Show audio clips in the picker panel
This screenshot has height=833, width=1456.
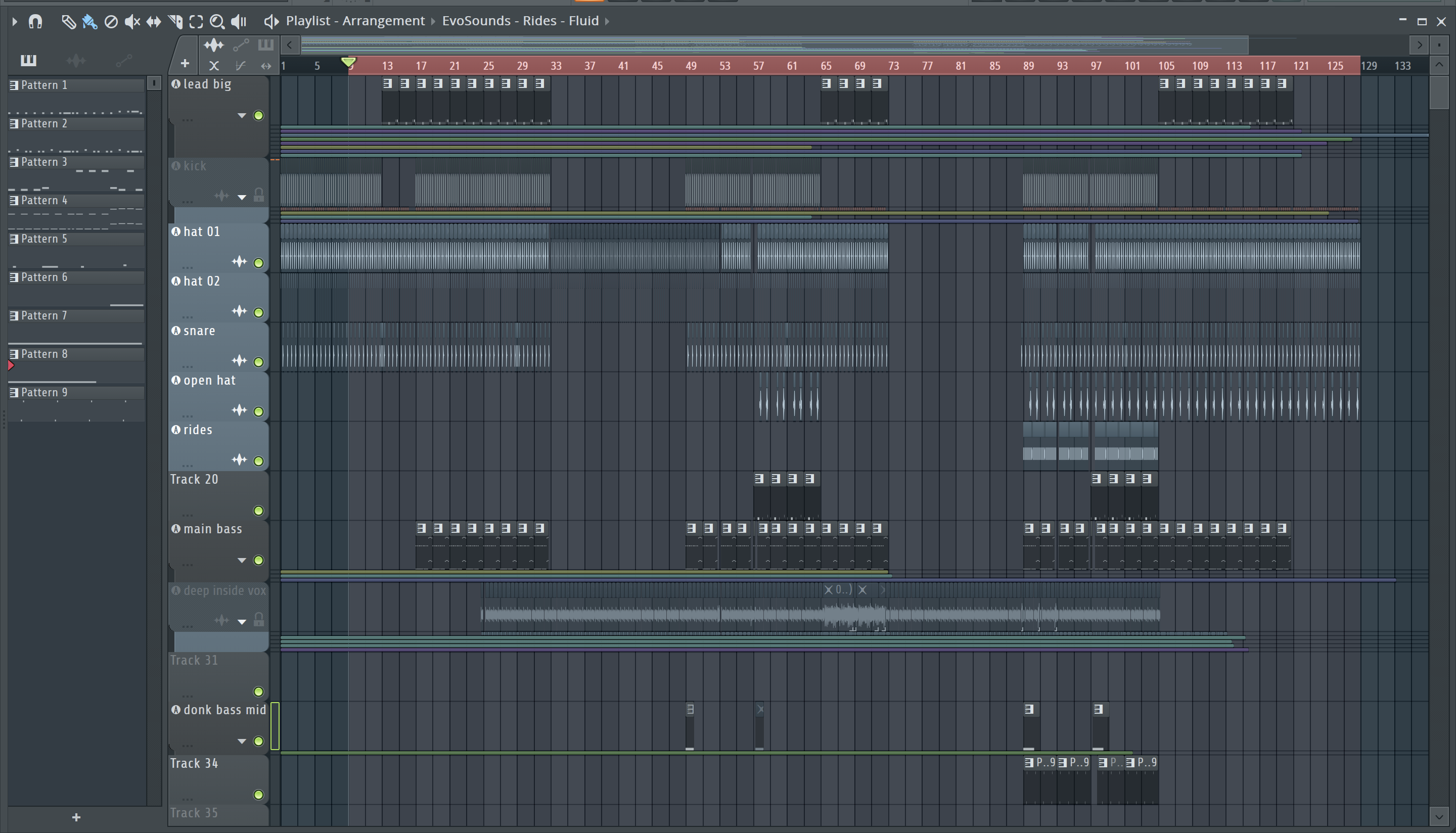[x=75, y=60]
